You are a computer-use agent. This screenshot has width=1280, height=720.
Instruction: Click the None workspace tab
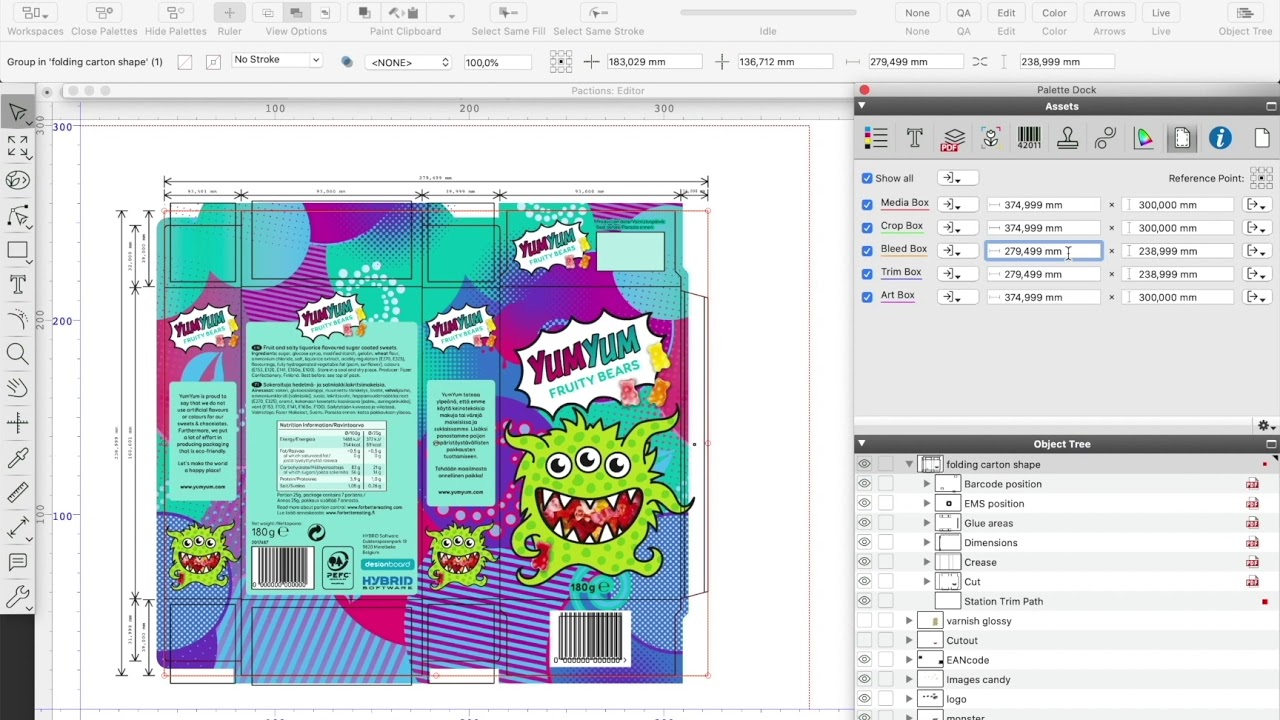pyautogui.click(x=917, y=13)
